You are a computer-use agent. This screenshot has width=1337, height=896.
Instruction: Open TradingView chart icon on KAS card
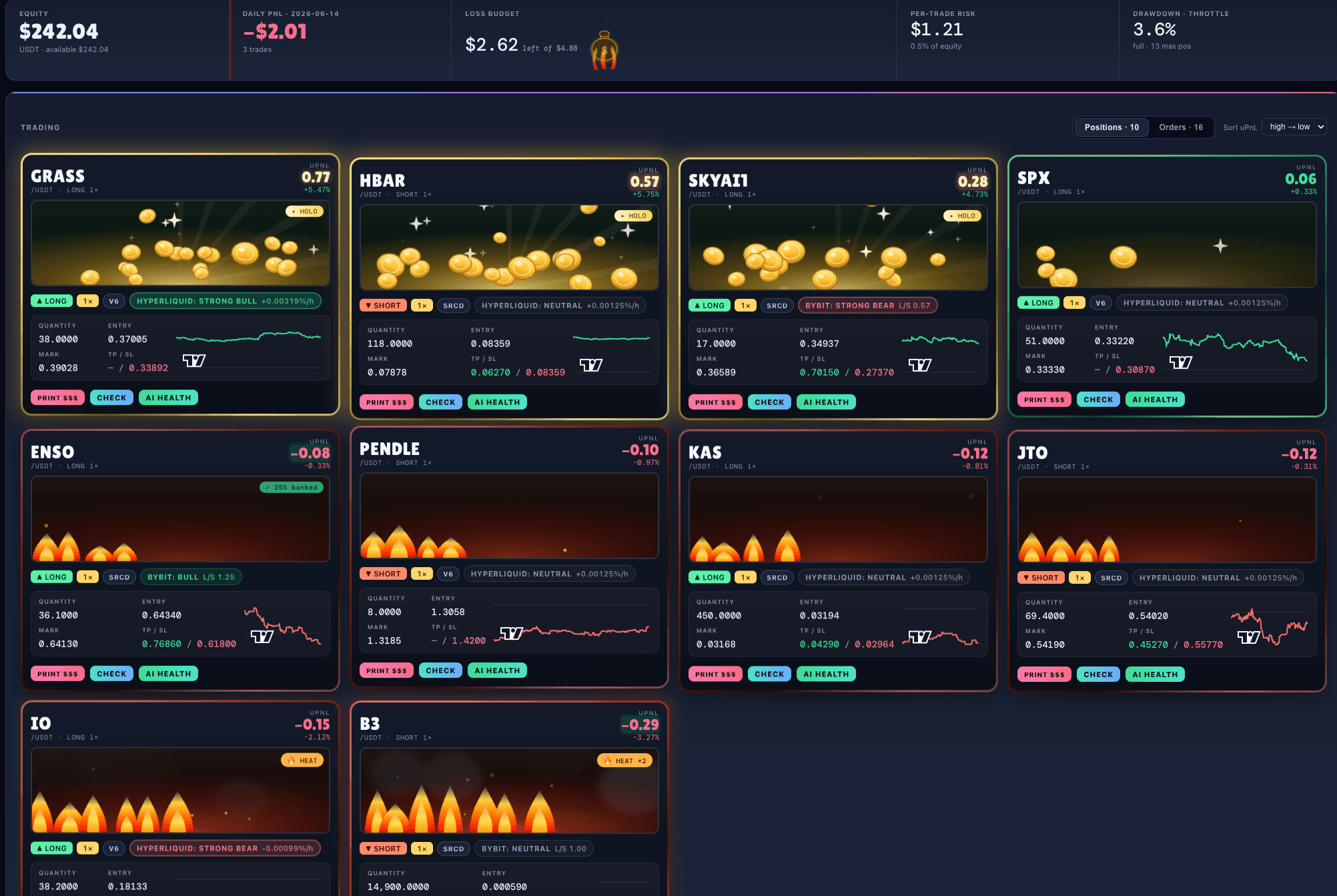click(x=920, y=637)
